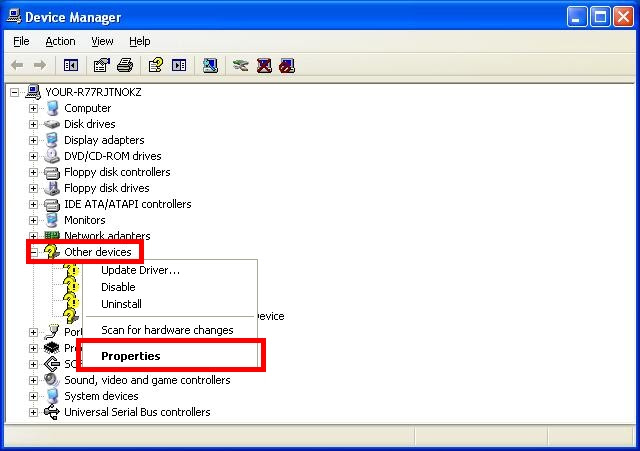This screenshot has width=640, height=451.
Task: Expand the IDE ATA/ATAPI controllers category
Action: [33, 204]
